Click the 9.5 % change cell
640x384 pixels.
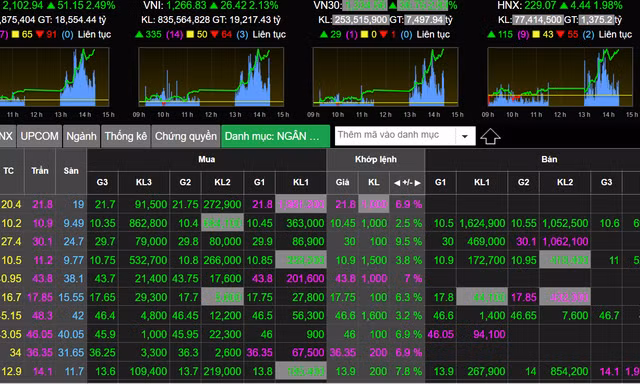pos(408,242)
